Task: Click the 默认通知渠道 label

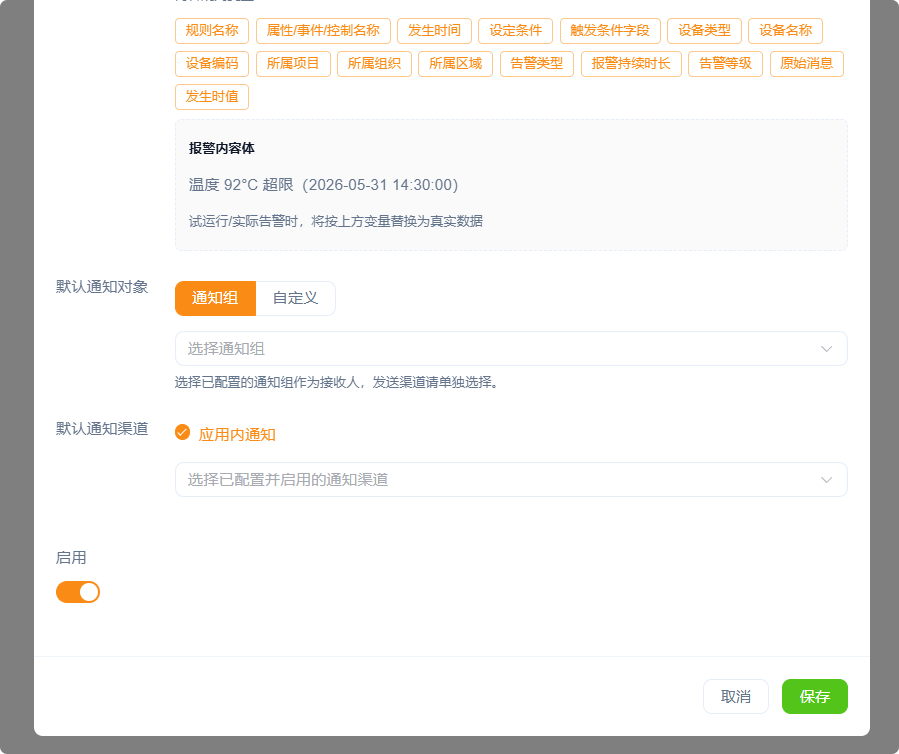Action: 102,428
